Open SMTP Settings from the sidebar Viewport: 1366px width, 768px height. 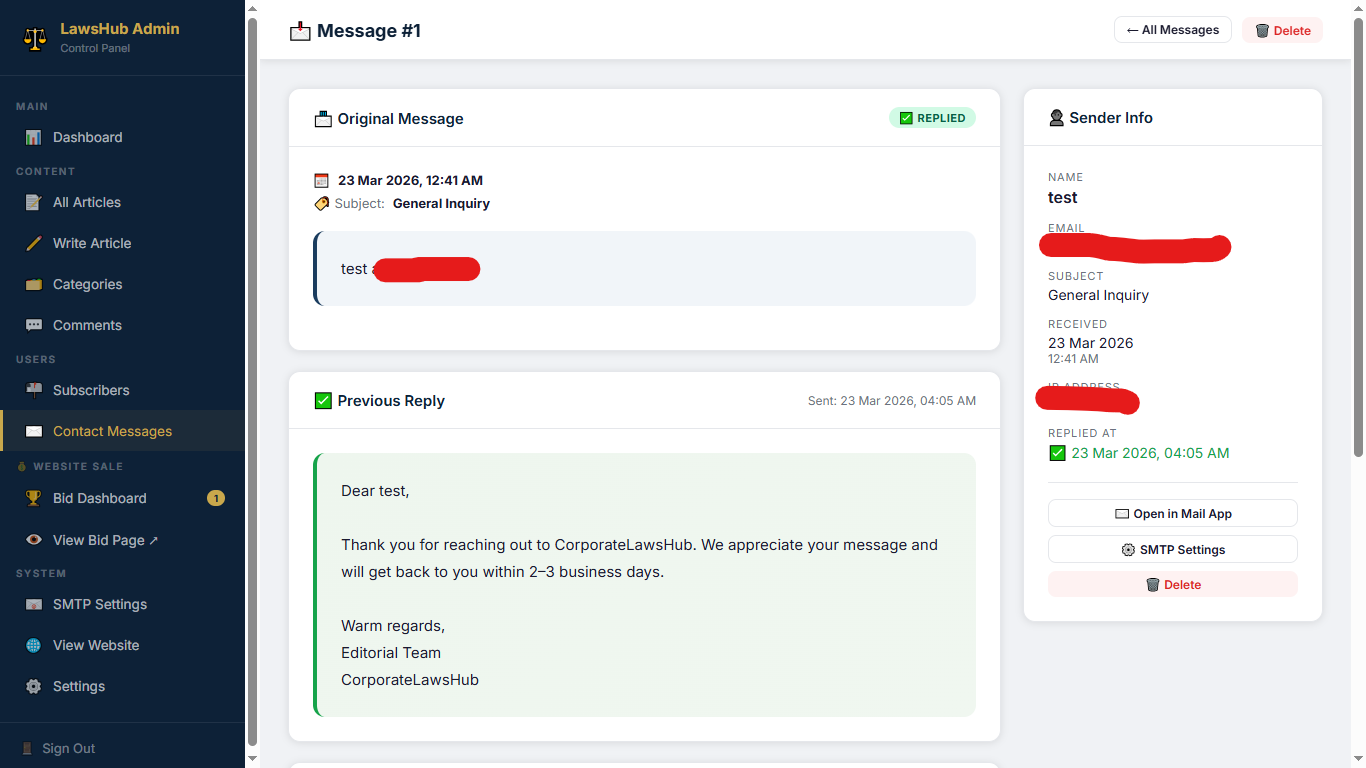pos(99,604)
